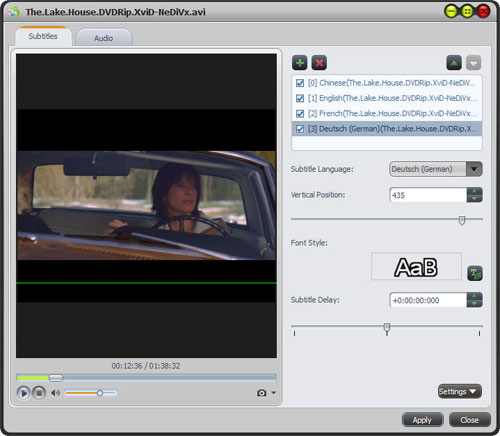Decrease Vertical Position with the down arrow
This screenshot has height=436, width=500.
(x=474, y=199)
